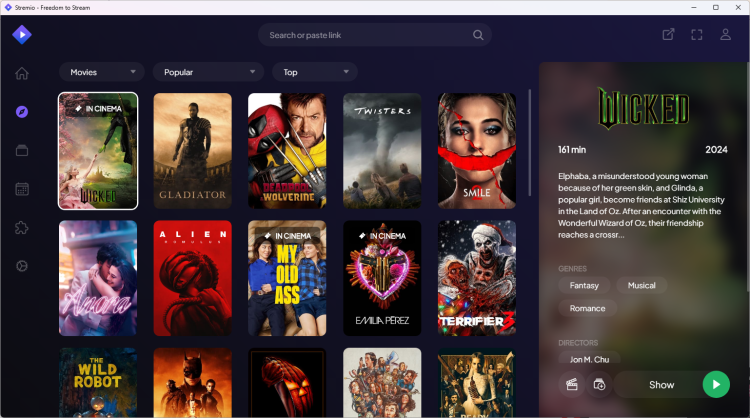Click the Search or paste link field

[x=375, y=35]
